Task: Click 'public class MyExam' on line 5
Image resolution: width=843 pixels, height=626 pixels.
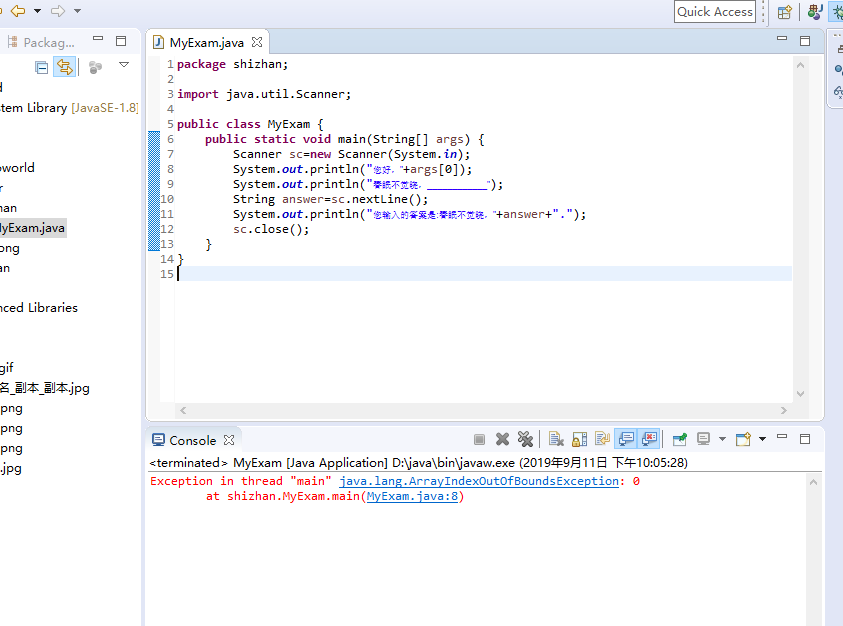Action: pyautogui.click(x=244, y=124)
